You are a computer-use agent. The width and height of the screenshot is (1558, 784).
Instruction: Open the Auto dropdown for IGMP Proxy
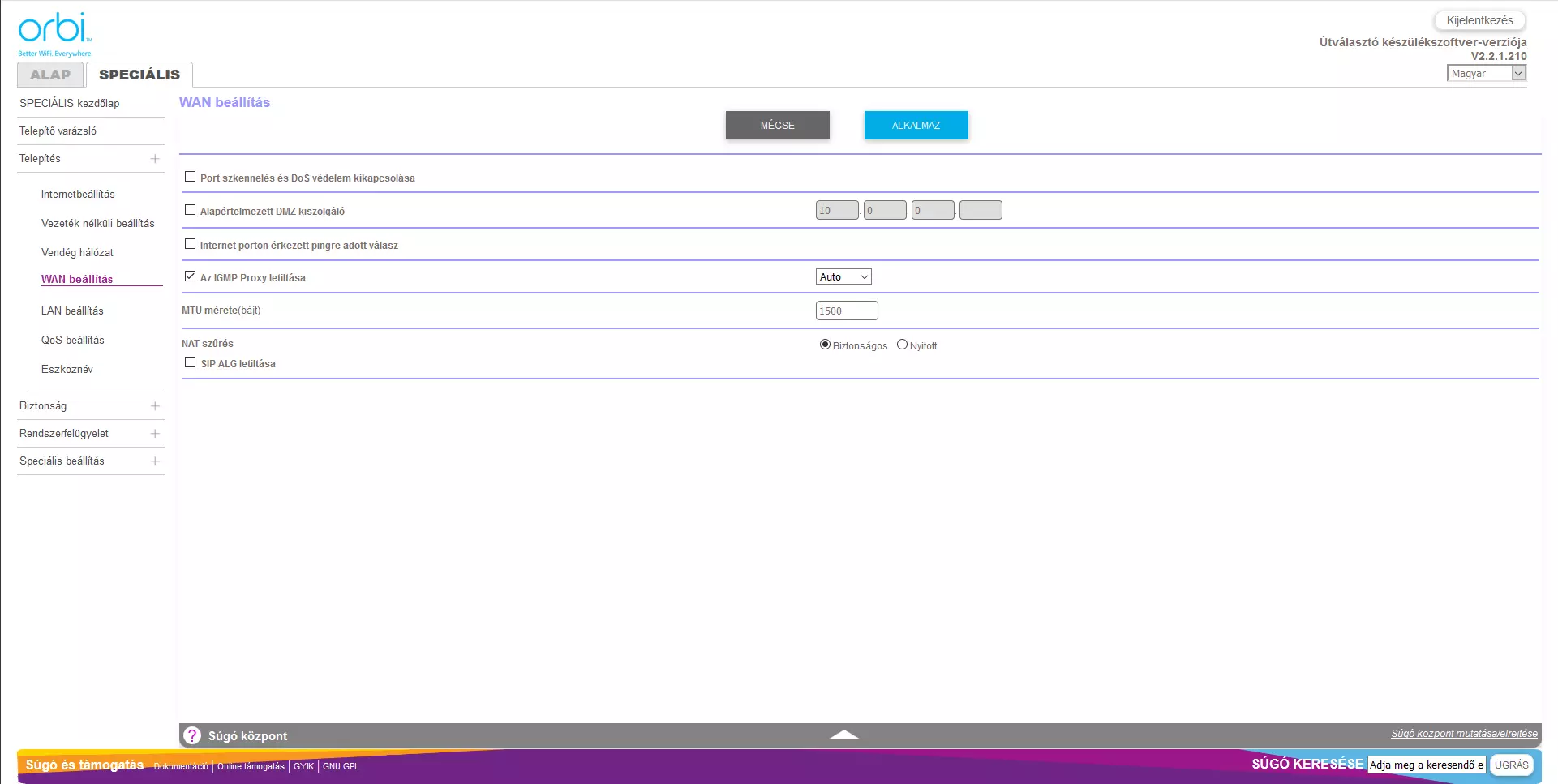843,277
